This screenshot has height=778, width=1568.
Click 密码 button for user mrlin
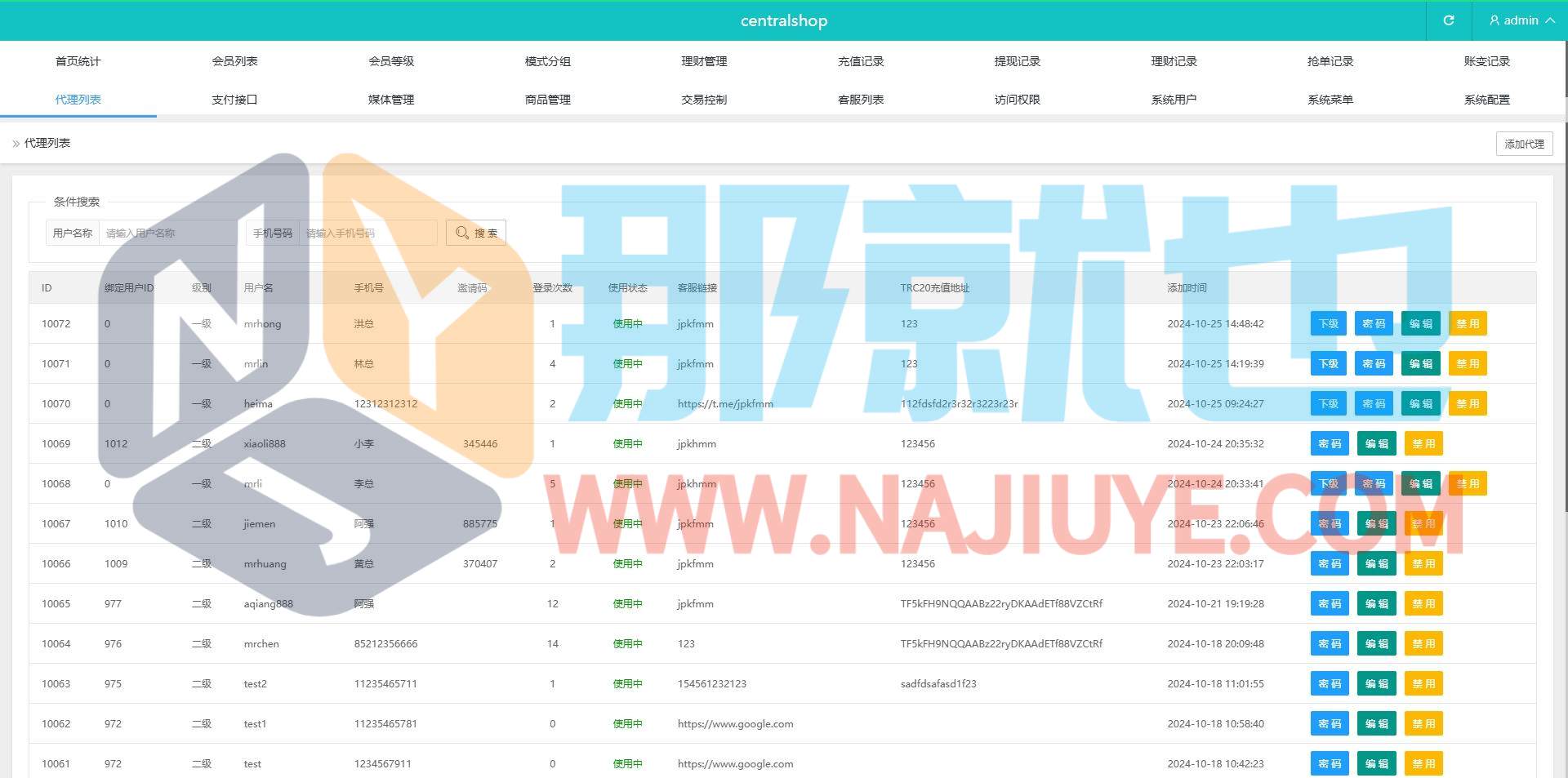[x=1374, y=364]
